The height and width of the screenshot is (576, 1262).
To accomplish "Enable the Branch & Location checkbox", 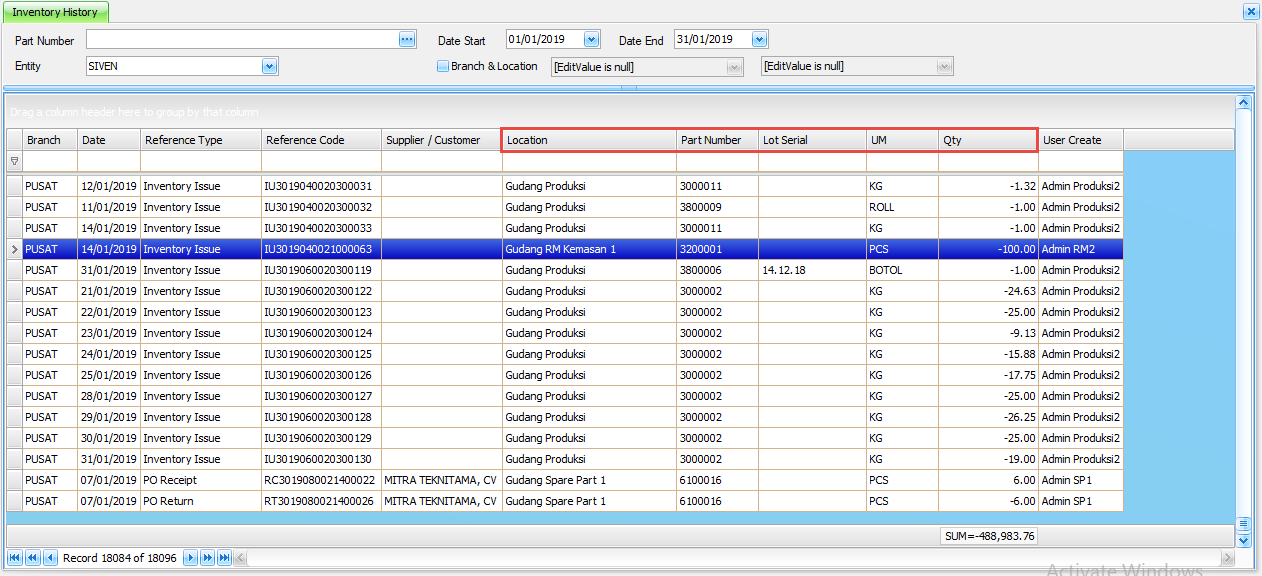I will (x=443, y=66).
